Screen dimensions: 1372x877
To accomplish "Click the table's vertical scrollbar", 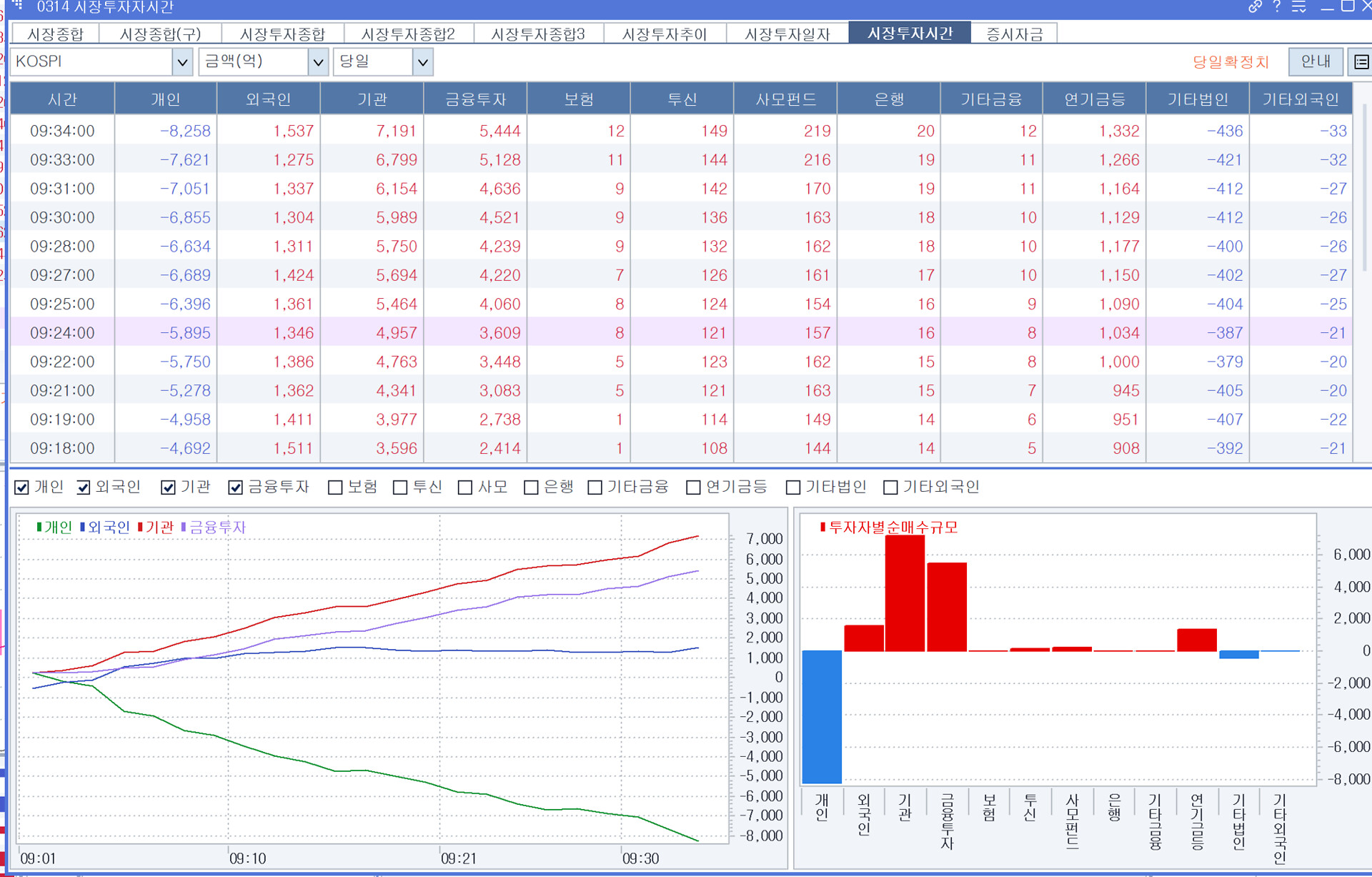I will point(1365,186).
